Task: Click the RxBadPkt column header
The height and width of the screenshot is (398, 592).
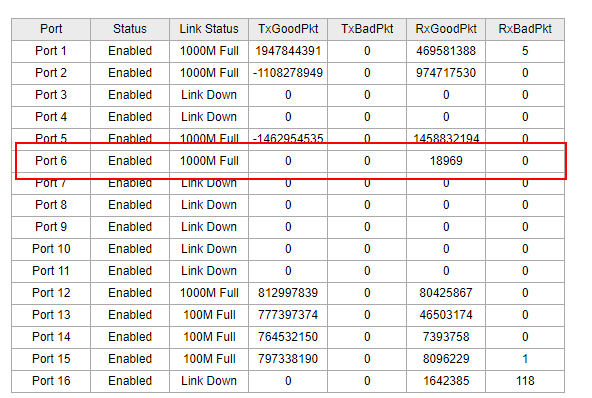Action: click(525, 29)
